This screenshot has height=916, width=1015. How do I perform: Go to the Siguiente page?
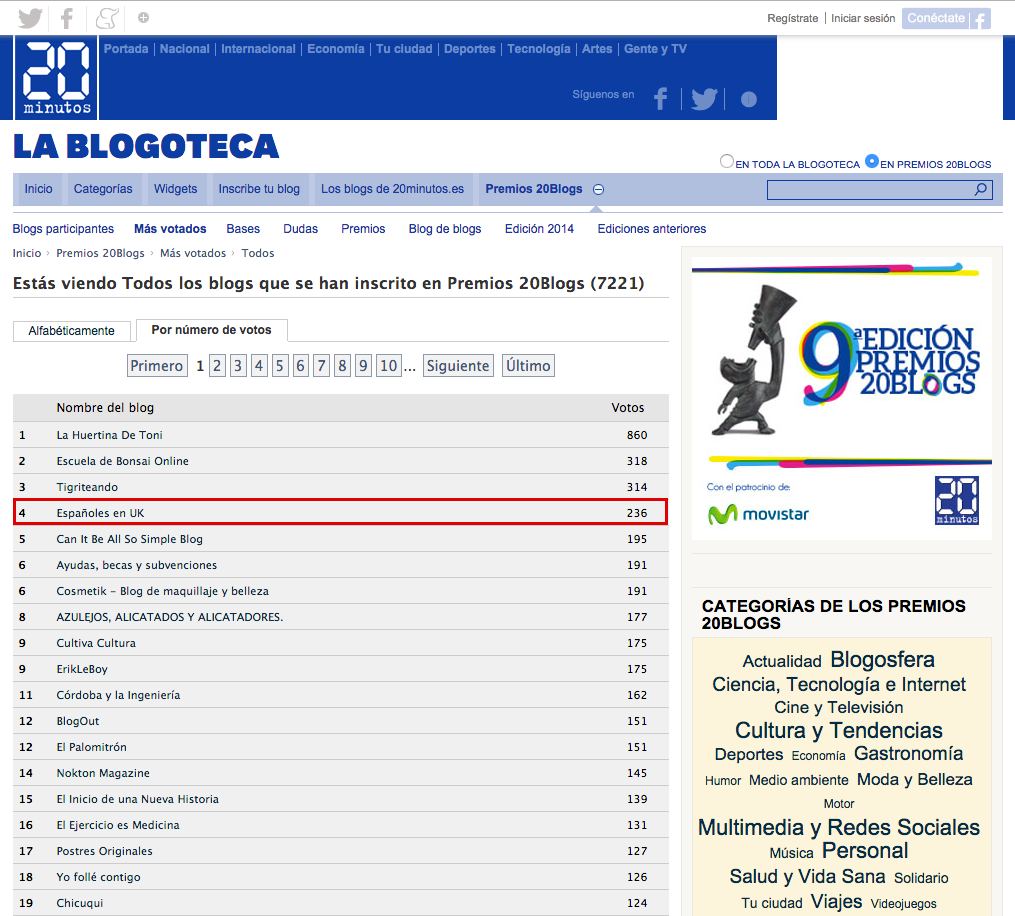pyautogui.click(x=458, y=366)
